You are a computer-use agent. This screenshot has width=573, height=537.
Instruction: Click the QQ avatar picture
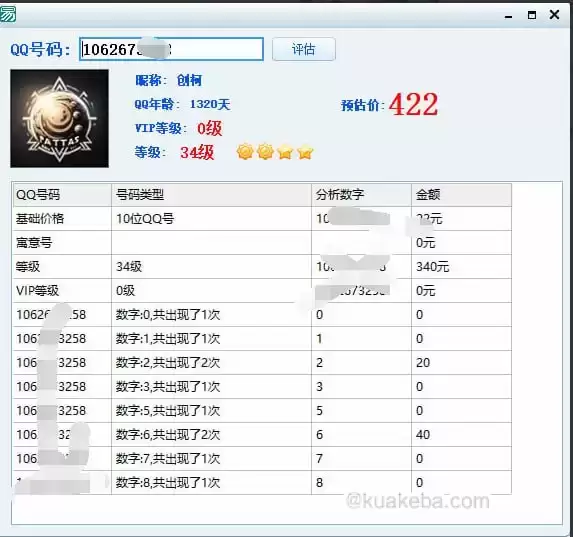pyautogui.click(x=60, y=118)
